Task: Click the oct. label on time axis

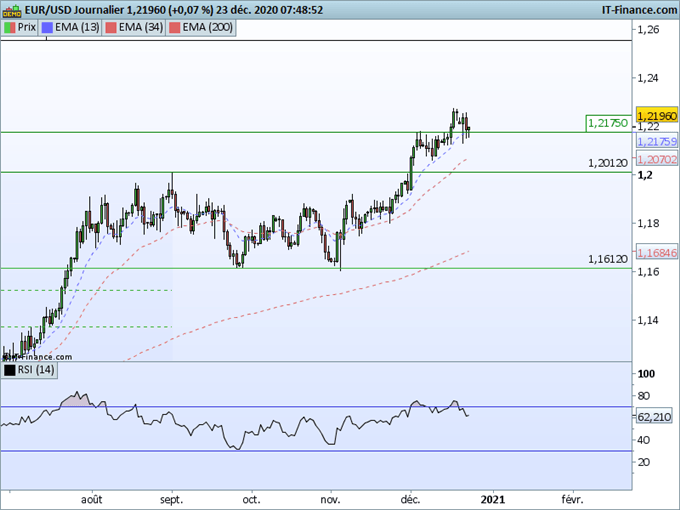Action: (x=252, y=500)
